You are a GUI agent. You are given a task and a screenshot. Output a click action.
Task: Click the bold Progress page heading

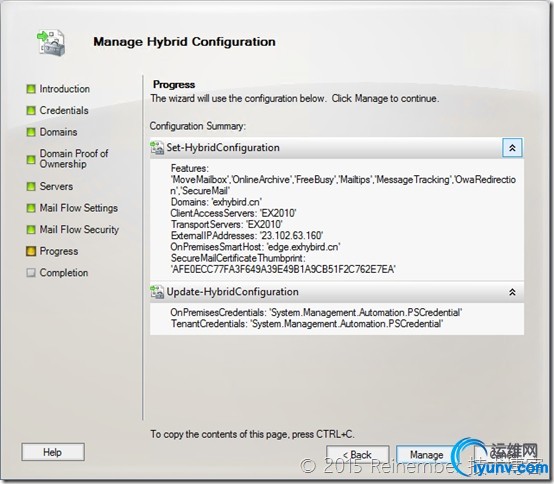(174, 85)
